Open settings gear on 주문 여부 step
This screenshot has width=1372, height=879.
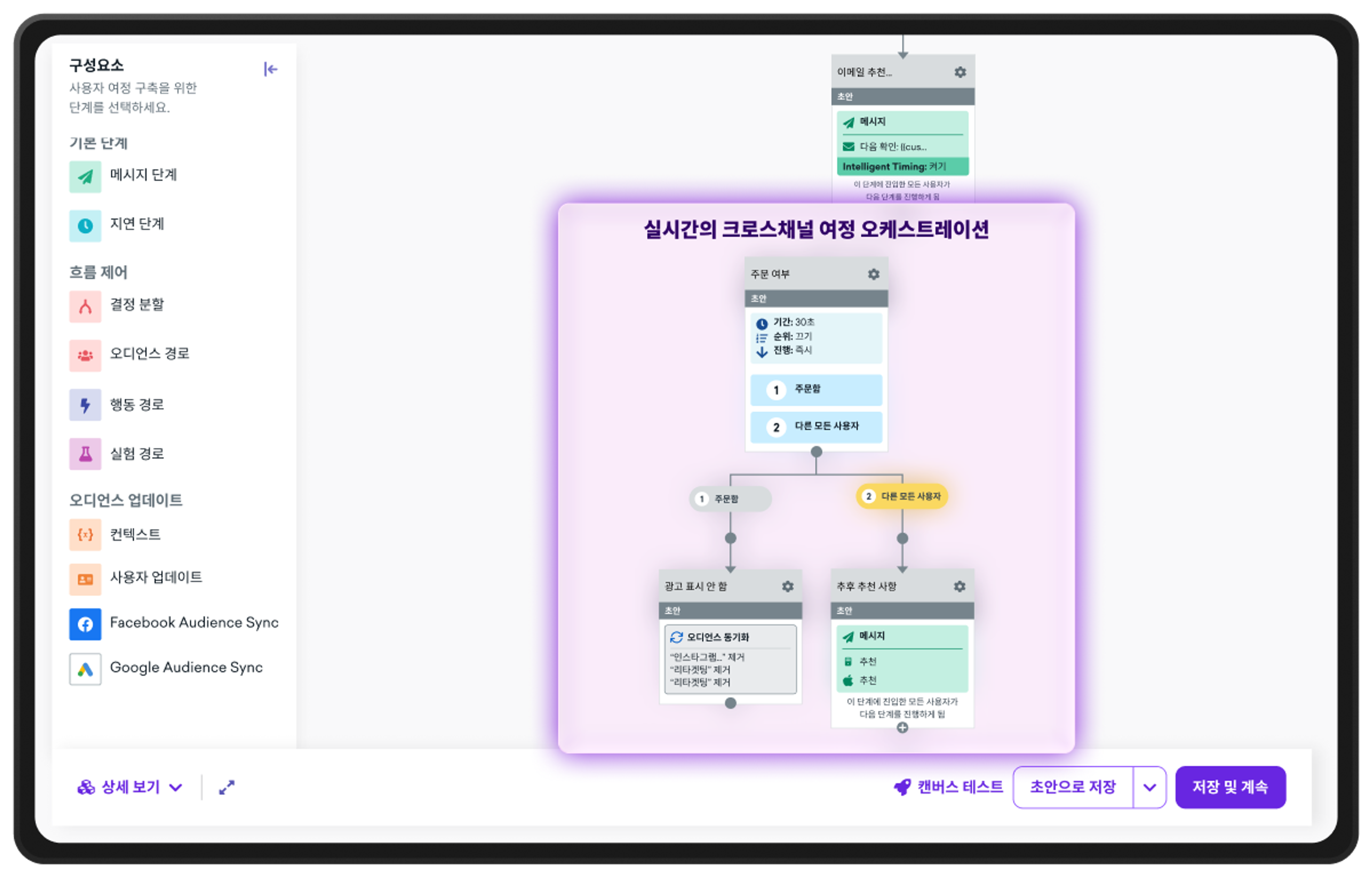click(874, 274)
